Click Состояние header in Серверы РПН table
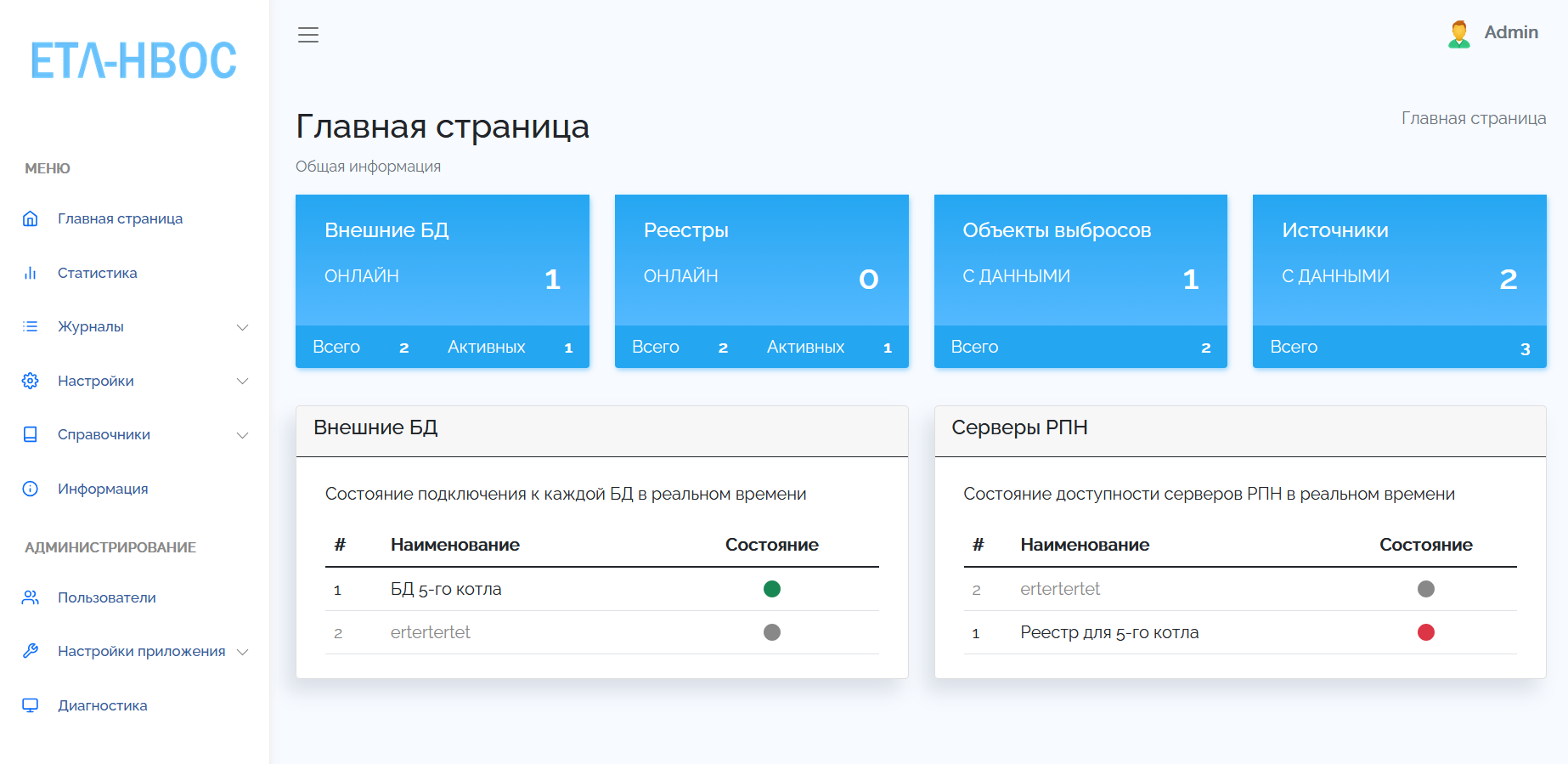Screen dimensions: 1568x764 [1426, 545]
